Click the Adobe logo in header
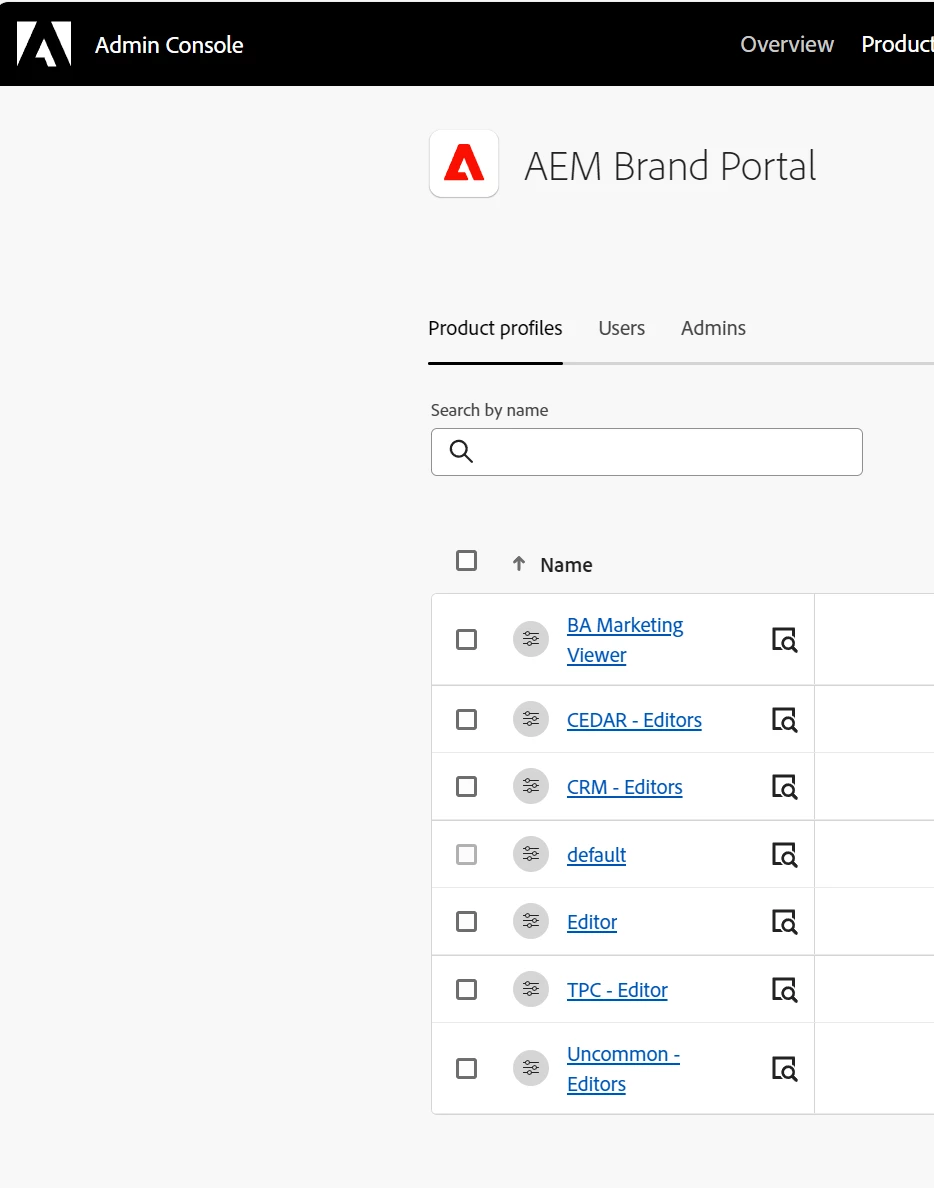The height and width of the screenshot is (1188, 934). 44,44
